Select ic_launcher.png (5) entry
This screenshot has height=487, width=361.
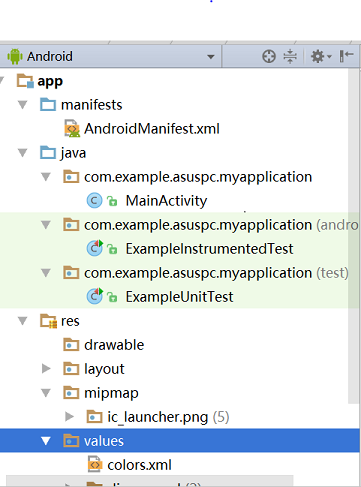pos(168,417)
